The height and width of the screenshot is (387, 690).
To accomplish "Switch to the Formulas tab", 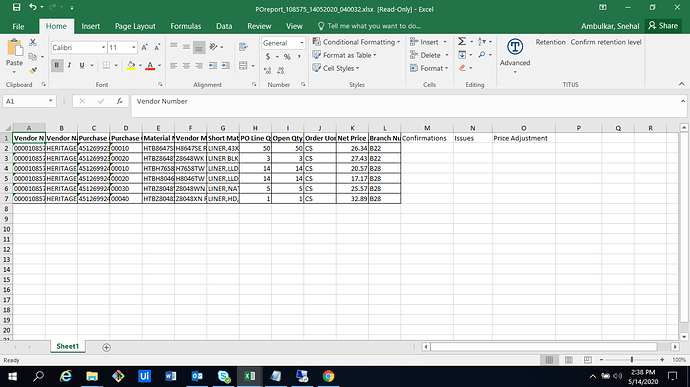I will [x=186, y=26].
